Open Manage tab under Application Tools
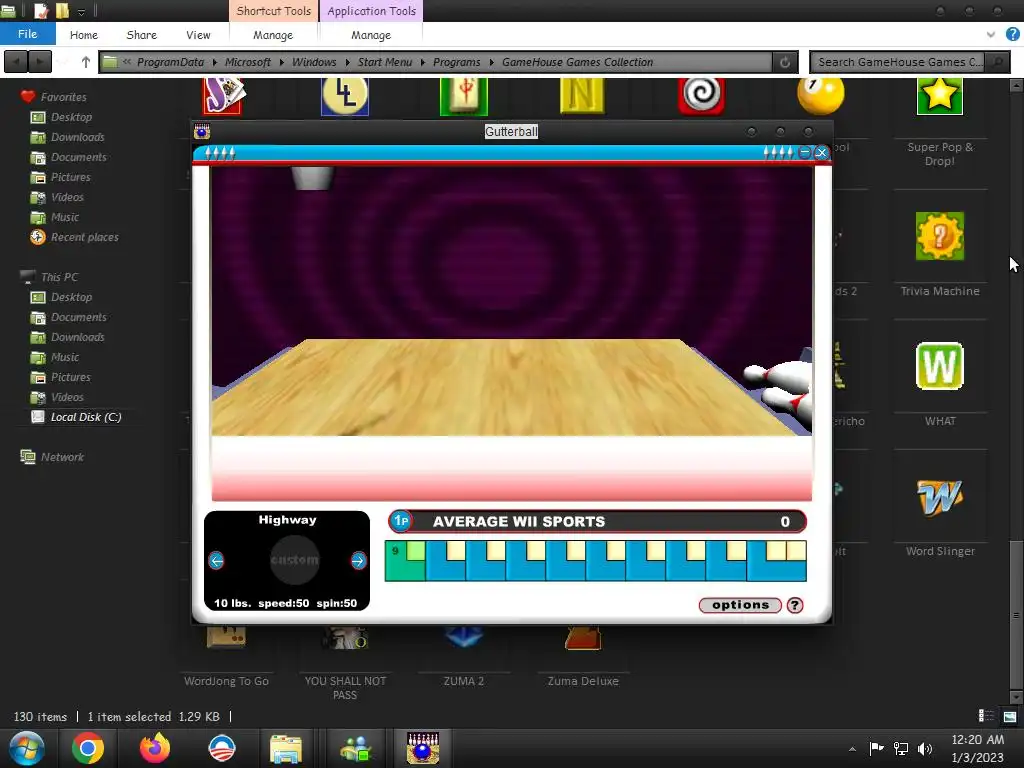This screenshot has width=1024, height=768. (x=371, y=35)
